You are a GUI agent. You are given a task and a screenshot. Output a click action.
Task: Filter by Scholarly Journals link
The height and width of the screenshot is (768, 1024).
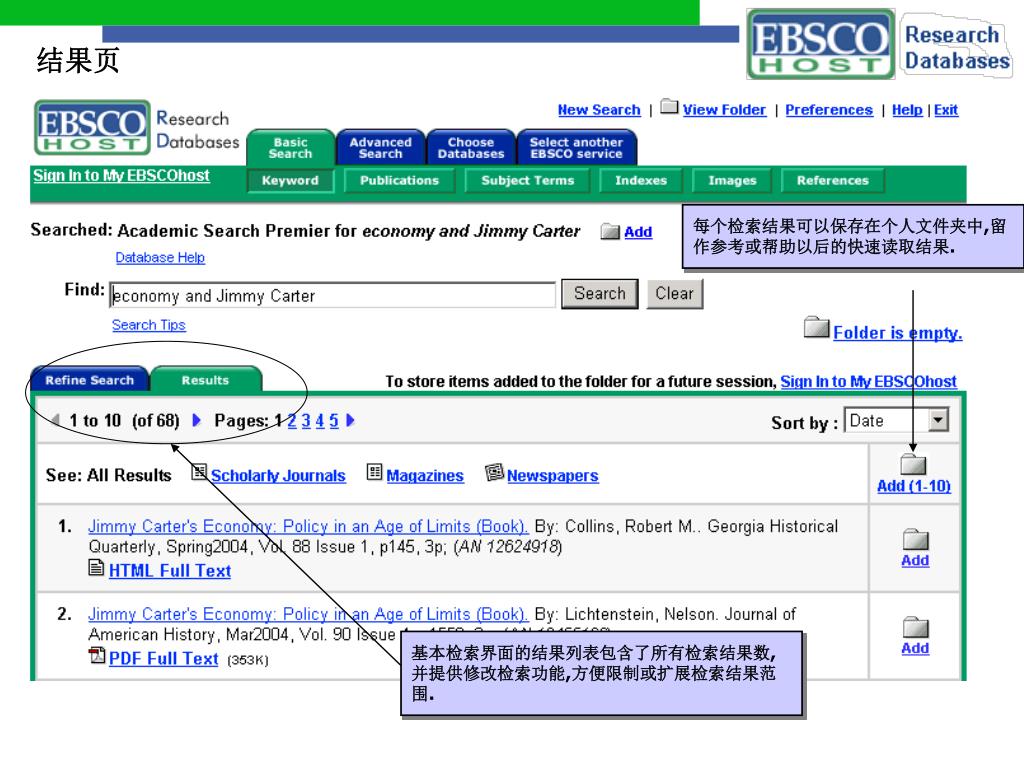coord(278,475)
